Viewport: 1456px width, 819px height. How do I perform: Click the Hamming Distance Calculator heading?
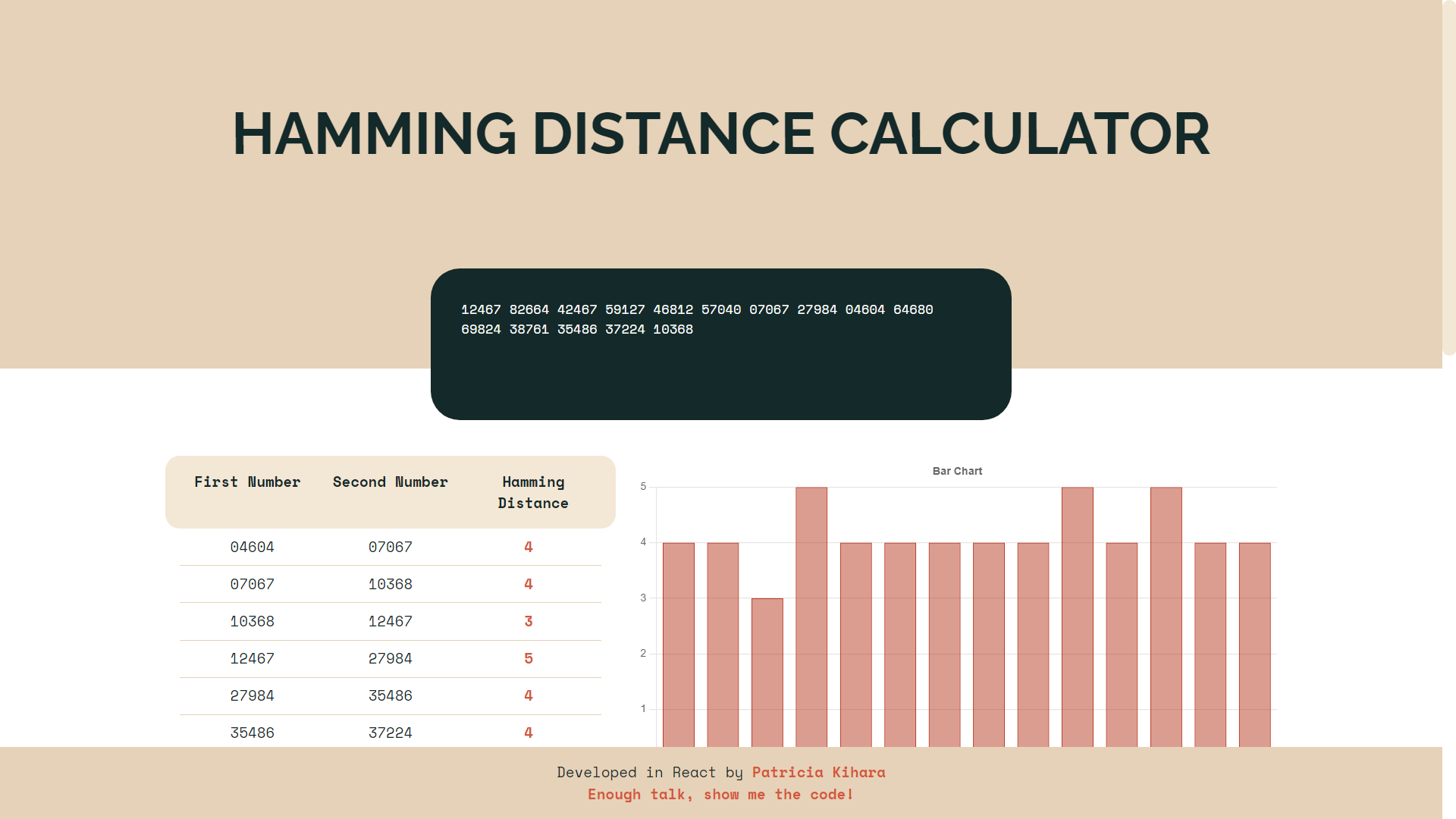[720, 134]
